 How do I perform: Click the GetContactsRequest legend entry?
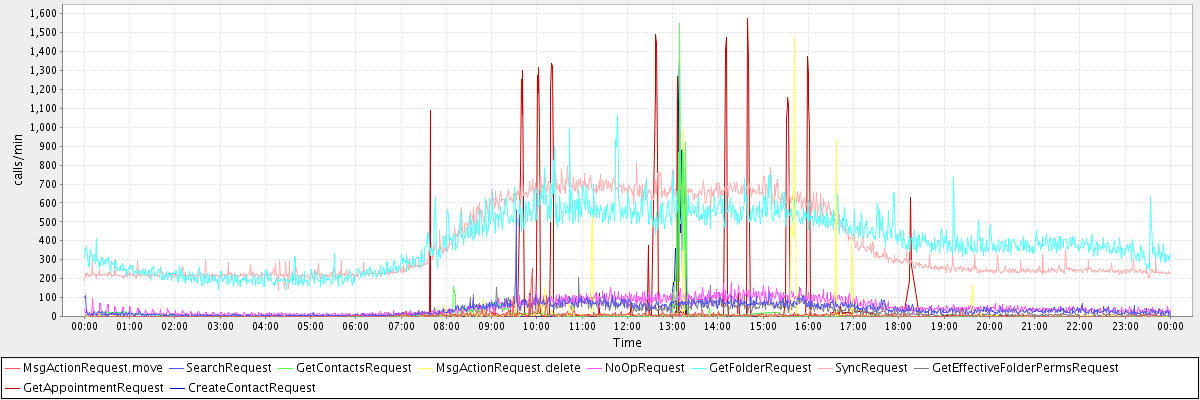coord(354,368)
